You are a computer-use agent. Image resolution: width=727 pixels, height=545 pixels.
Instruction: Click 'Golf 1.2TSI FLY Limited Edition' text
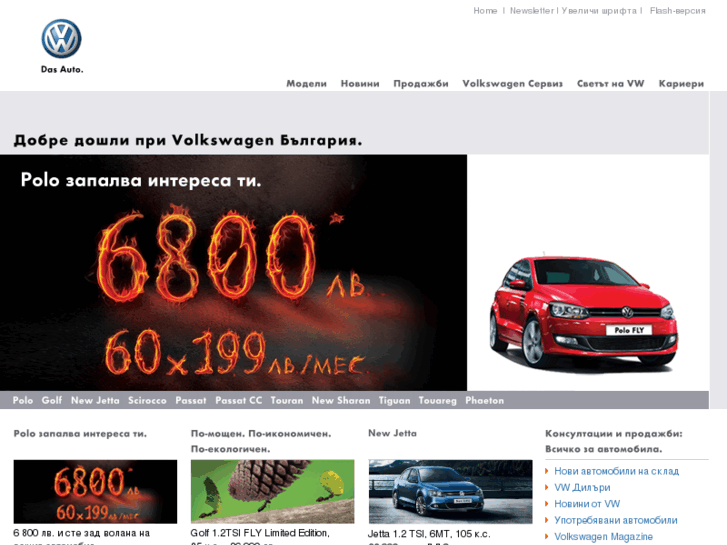pos(260,533)
